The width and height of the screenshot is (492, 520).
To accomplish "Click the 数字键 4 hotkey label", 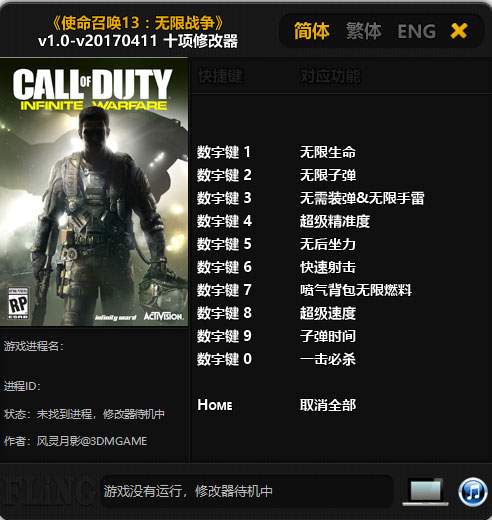I will coord(224,221).
